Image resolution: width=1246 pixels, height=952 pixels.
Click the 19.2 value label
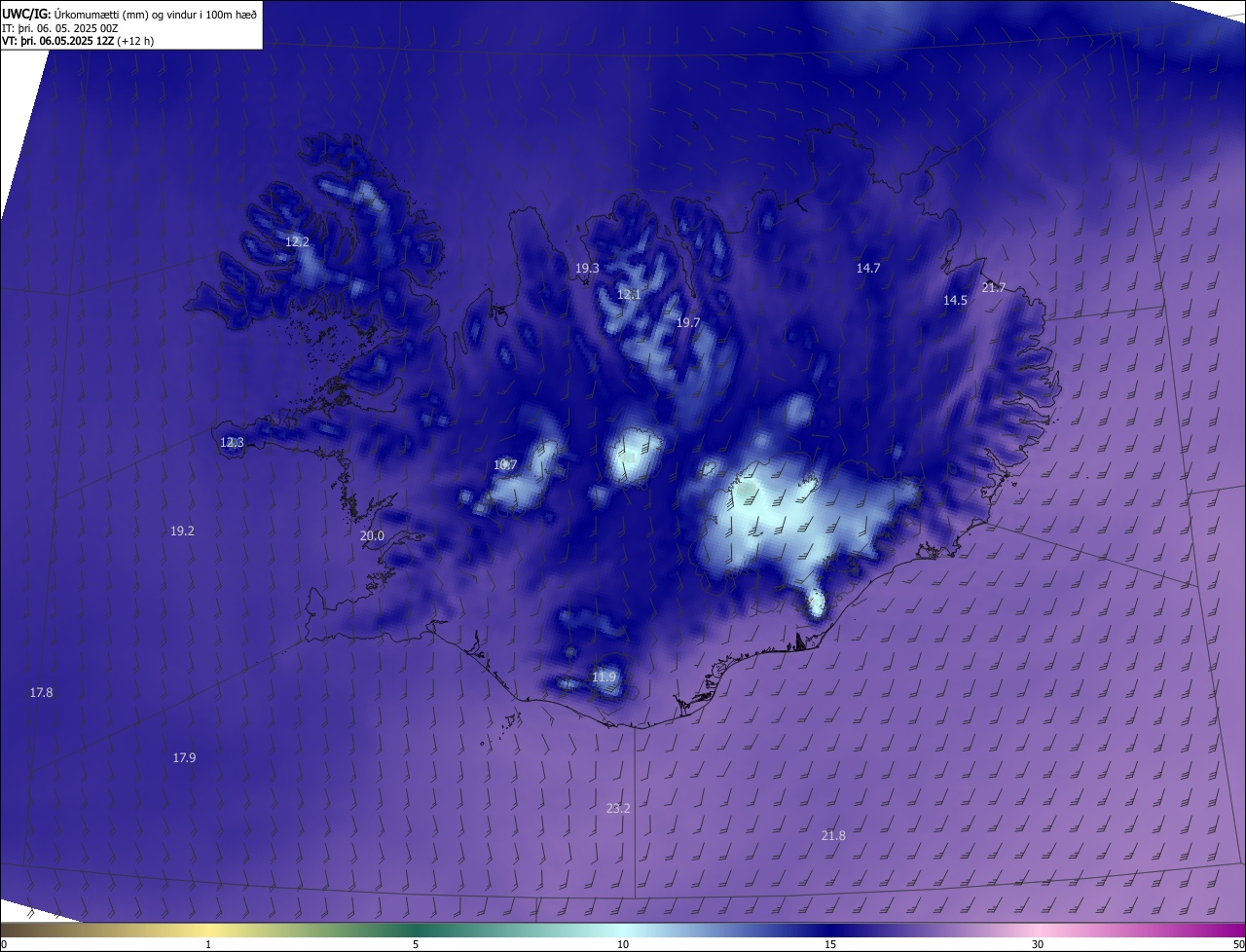tap(182, 531)
